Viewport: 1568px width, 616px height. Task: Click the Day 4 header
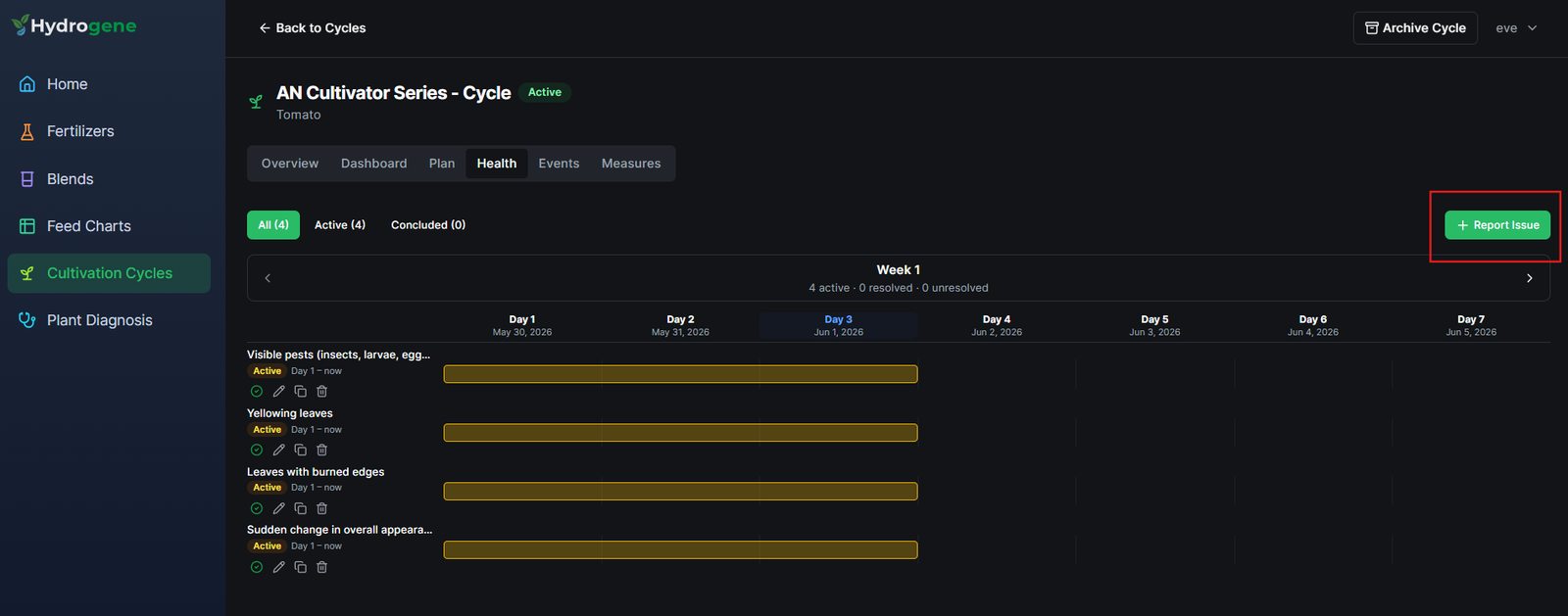[997, 325]
